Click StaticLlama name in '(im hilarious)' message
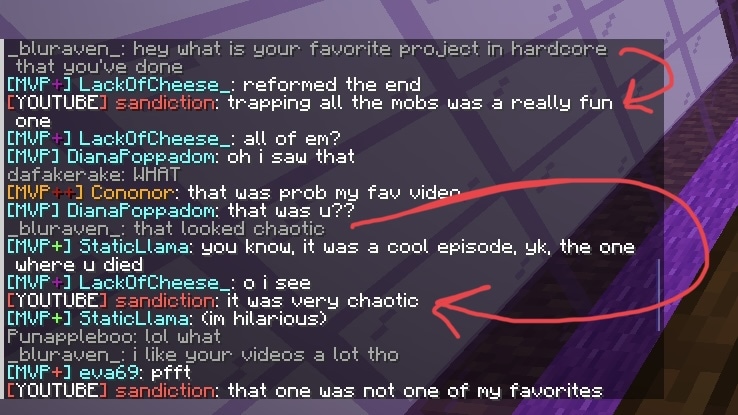The width and height of the screenshot is (738, 415). 134,319
